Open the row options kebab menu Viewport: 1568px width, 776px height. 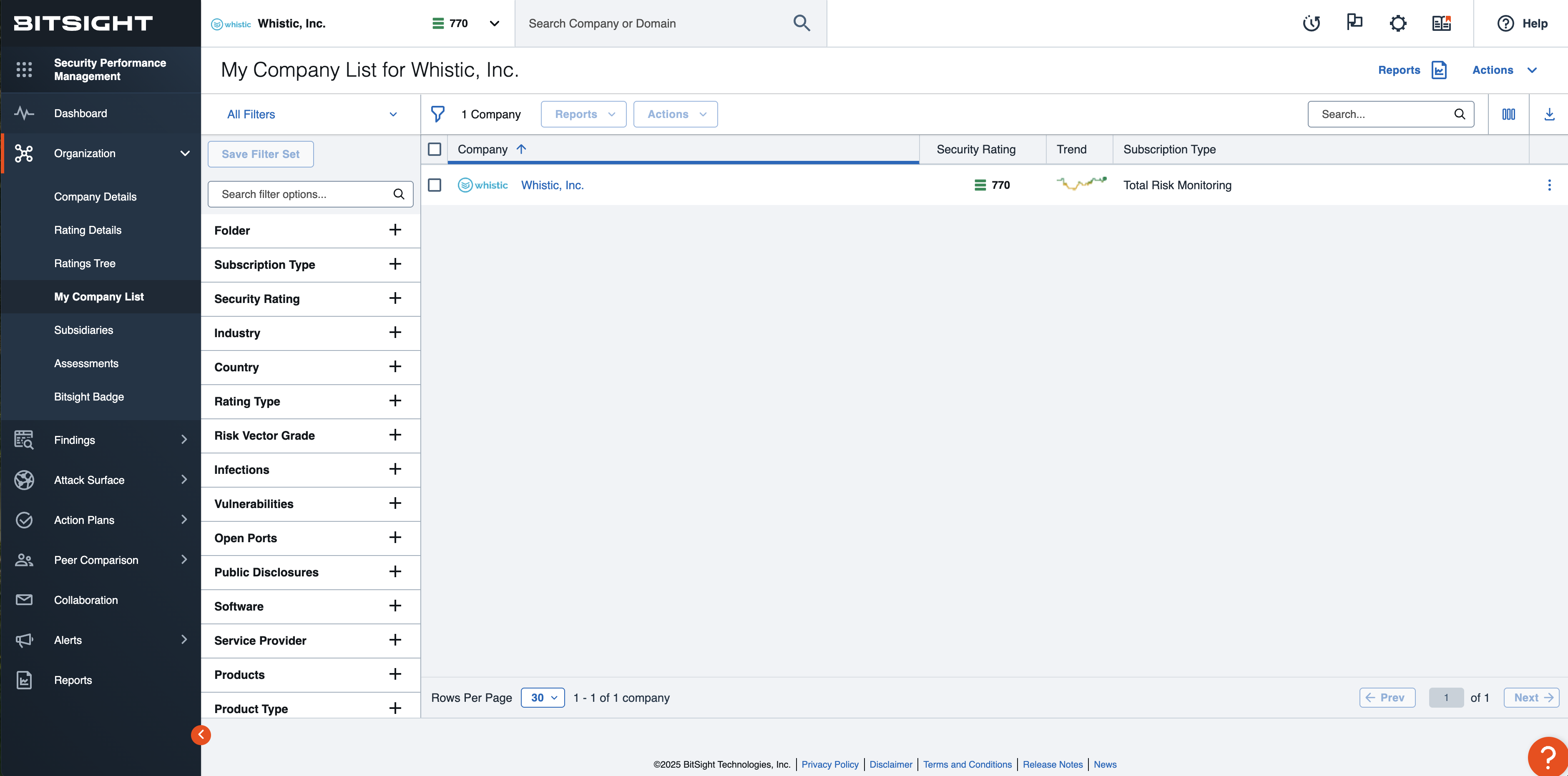[1549, 185]
